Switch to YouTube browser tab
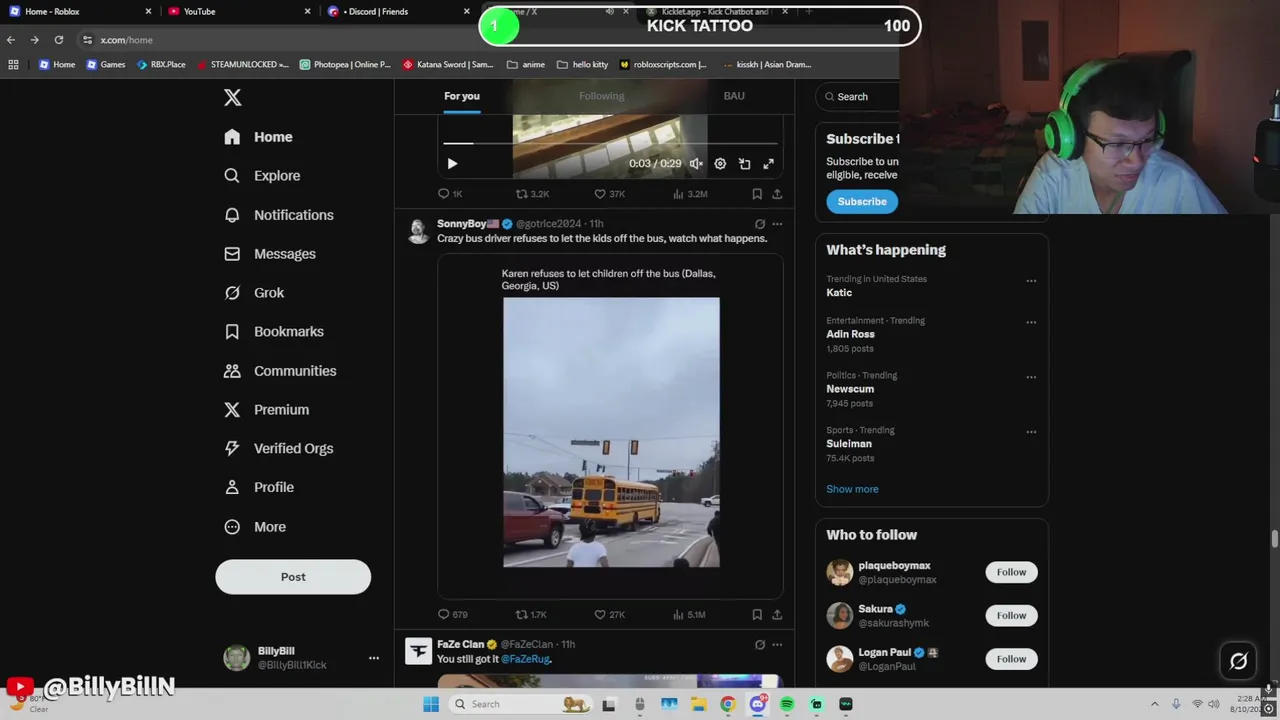Screen dimensions: 1280x720 (240, 11)
